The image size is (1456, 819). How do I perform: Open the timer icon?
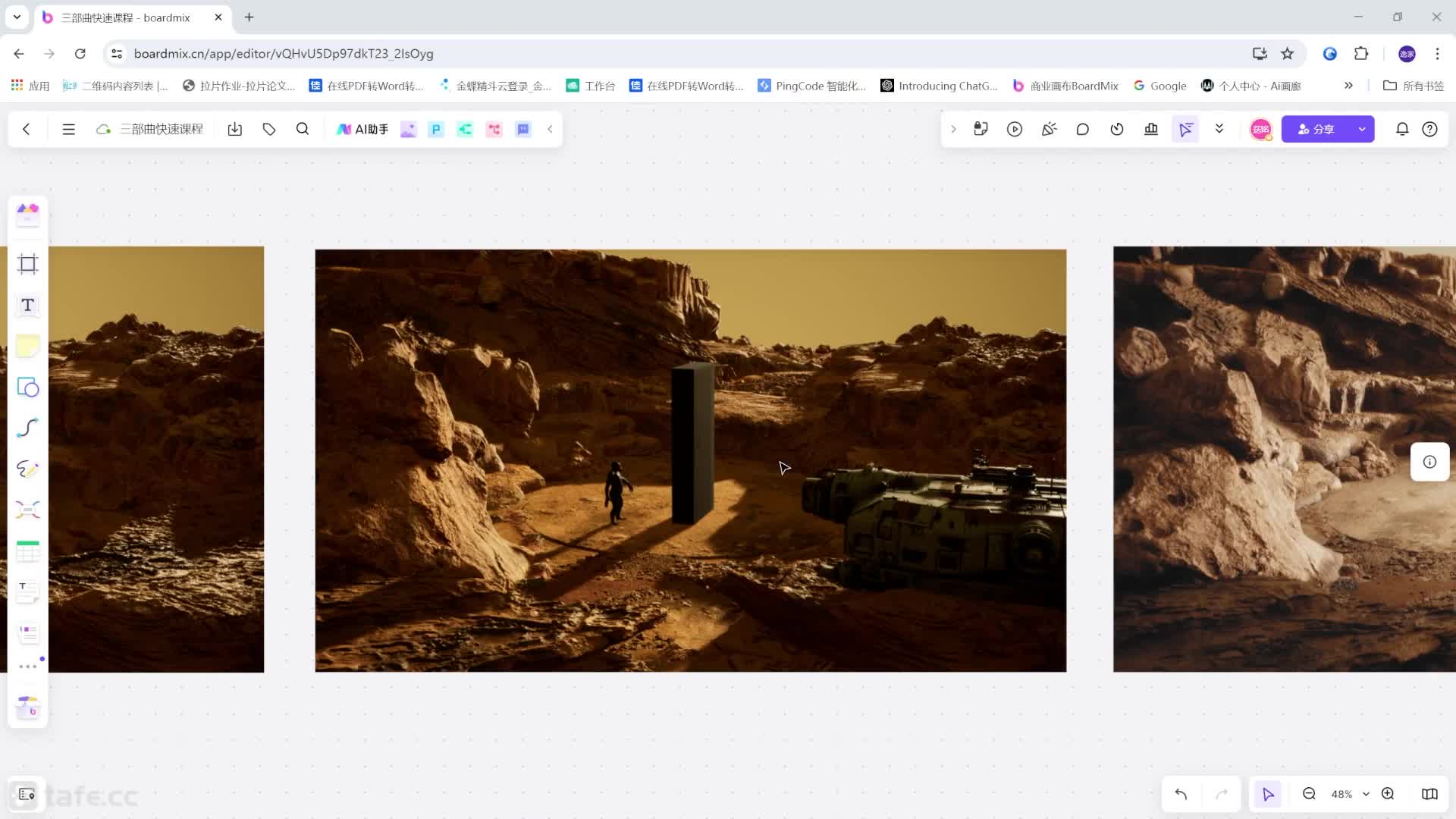click(x=1117, y=130)
